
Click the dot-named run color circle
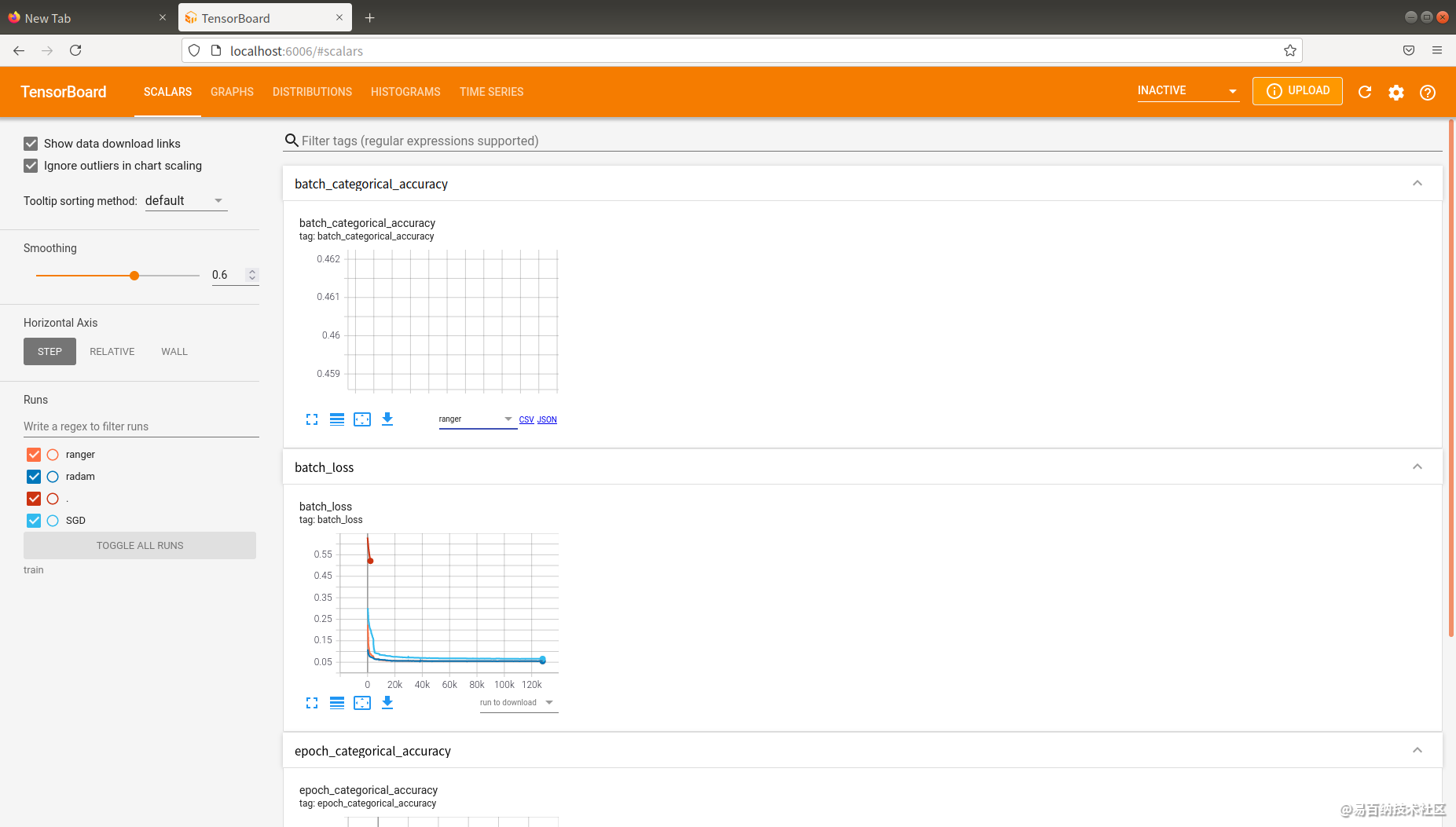click(53, 499)
